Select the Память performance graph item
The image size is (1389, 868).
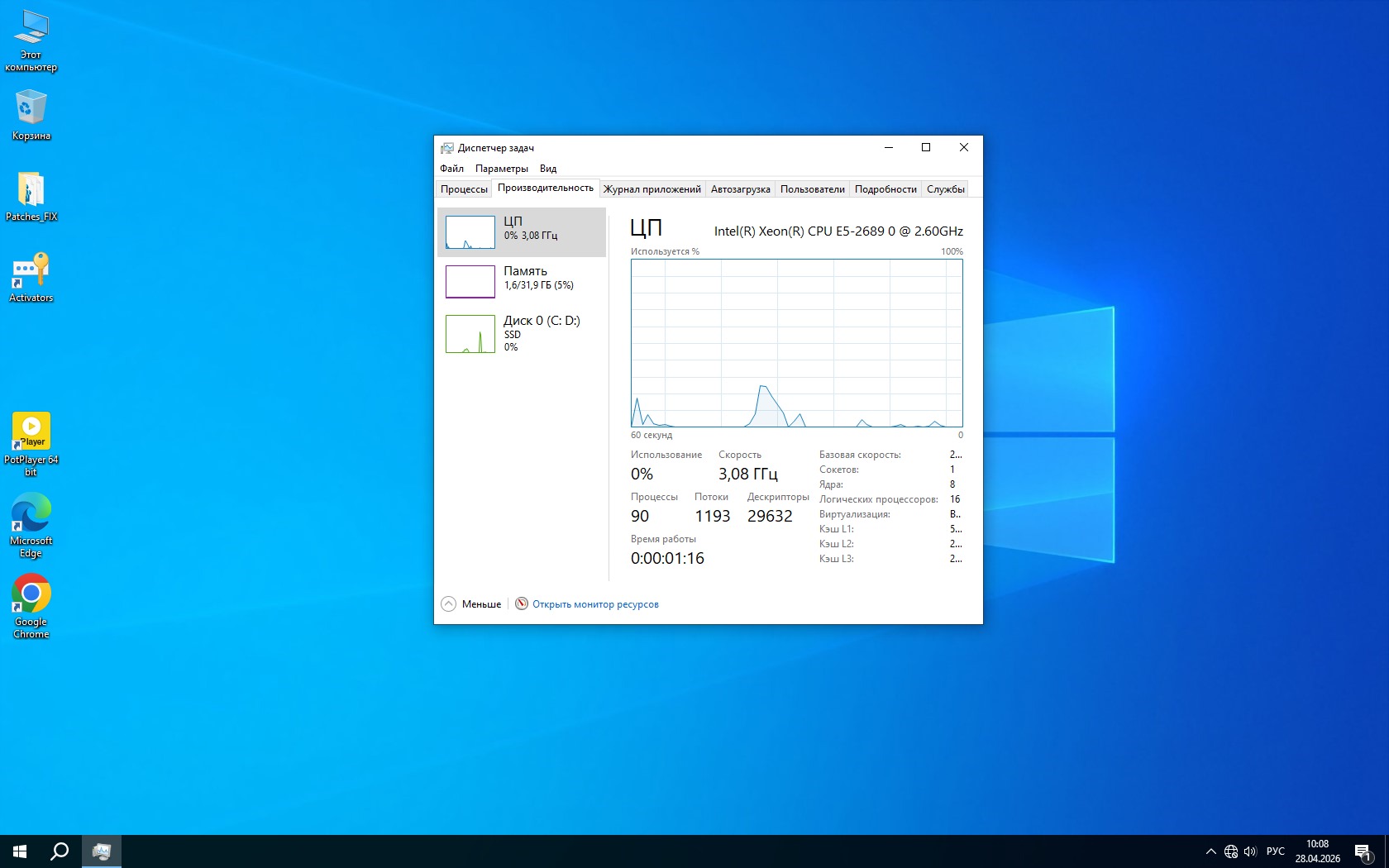pyautogui.click(x=522, y=281)
